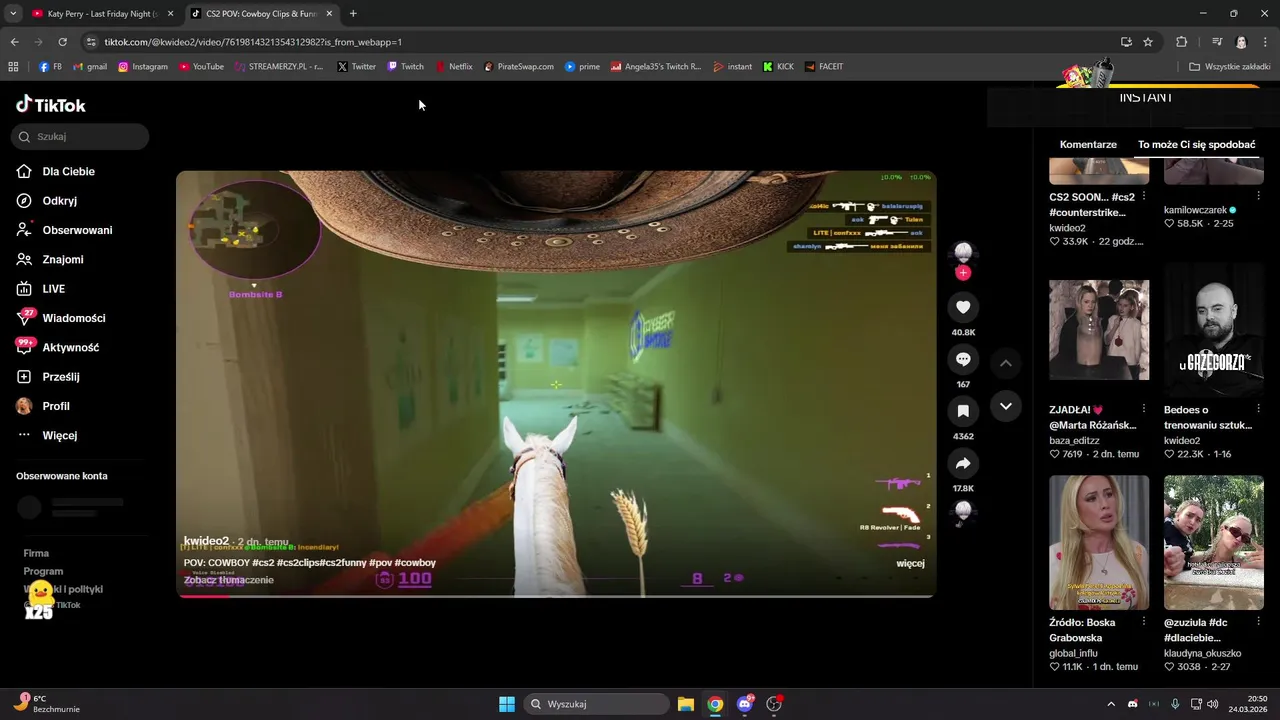This screenshot has width=1280, height=720.
Task: Open the gmail bookmark
Action: (89, 67)
